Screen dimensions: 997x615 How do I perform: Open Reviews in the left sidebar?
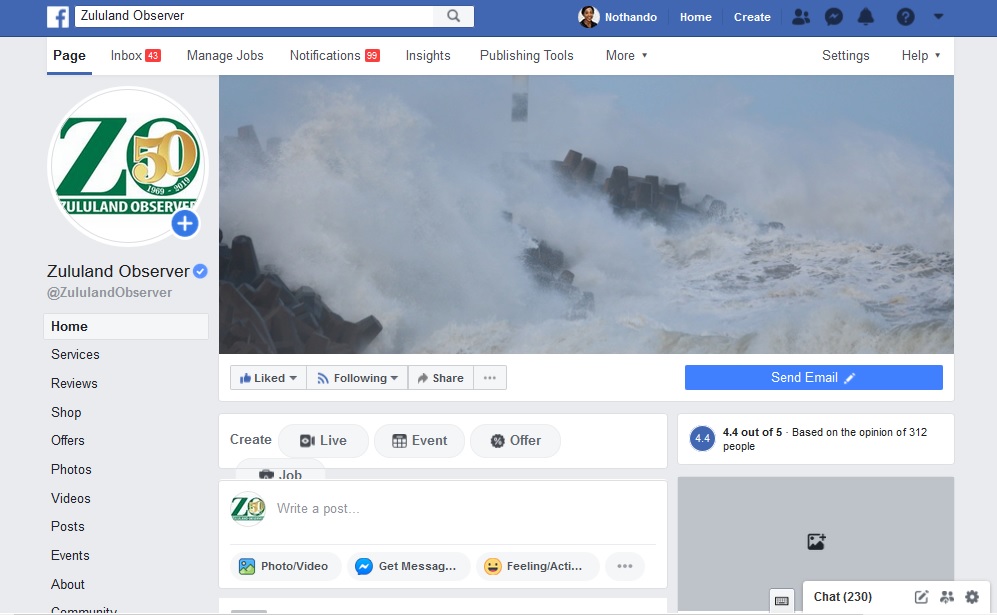click(75, 383)
